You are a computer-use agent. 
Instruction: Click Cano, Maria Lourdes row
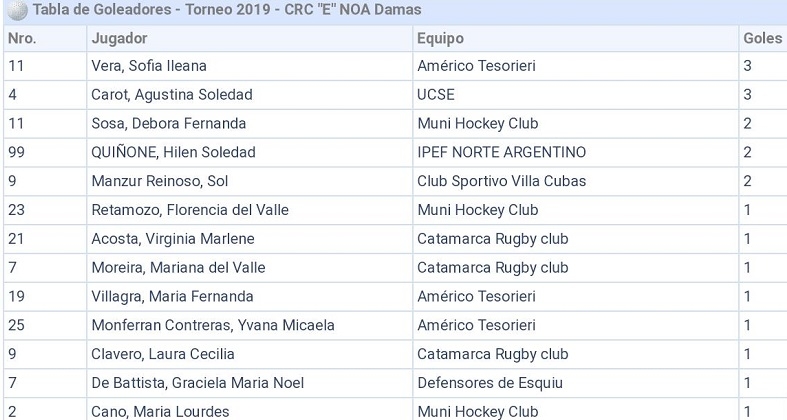[160, 411]
